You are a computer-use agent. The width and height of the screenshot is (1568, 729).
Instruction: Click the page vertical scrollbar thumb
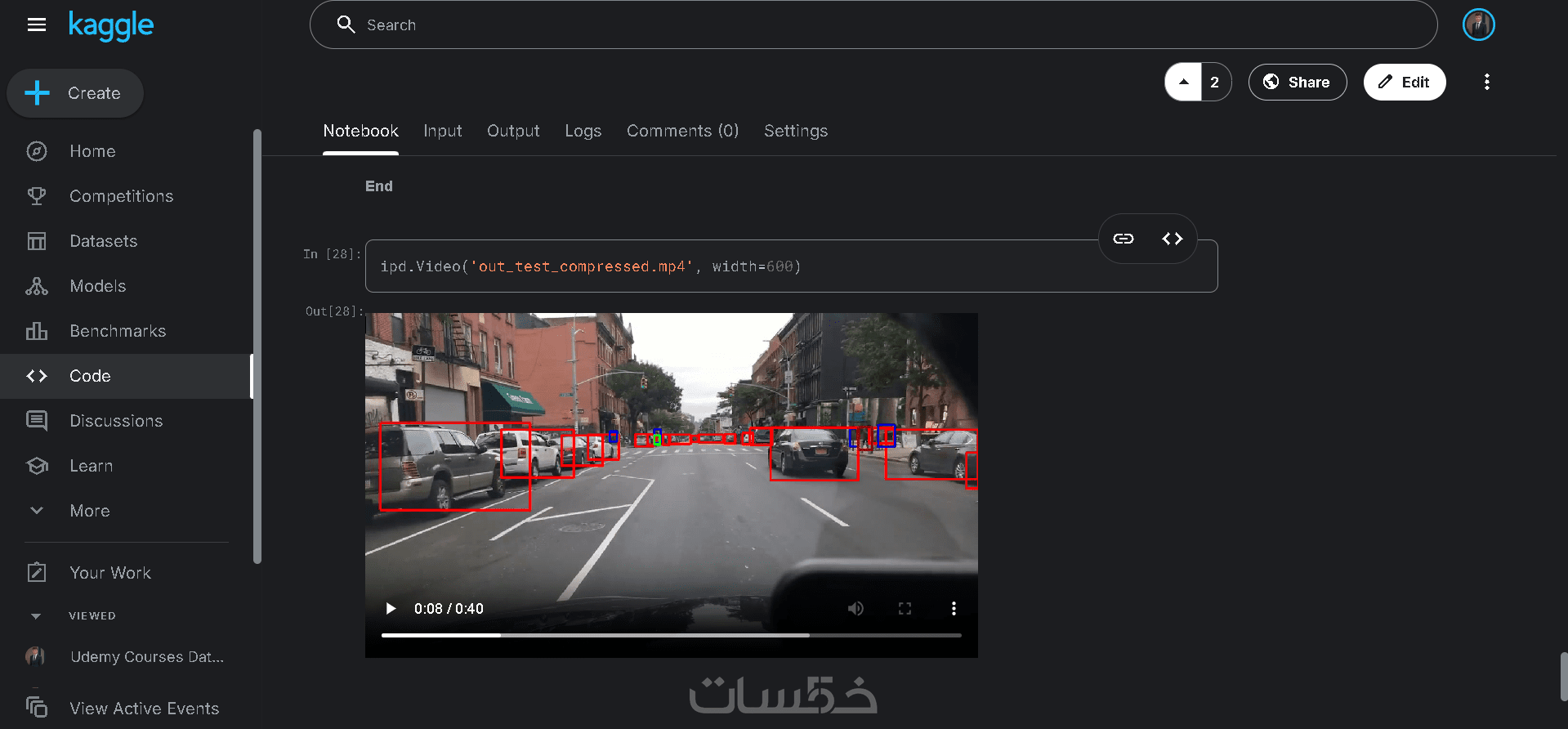[x=1563, y=676]
